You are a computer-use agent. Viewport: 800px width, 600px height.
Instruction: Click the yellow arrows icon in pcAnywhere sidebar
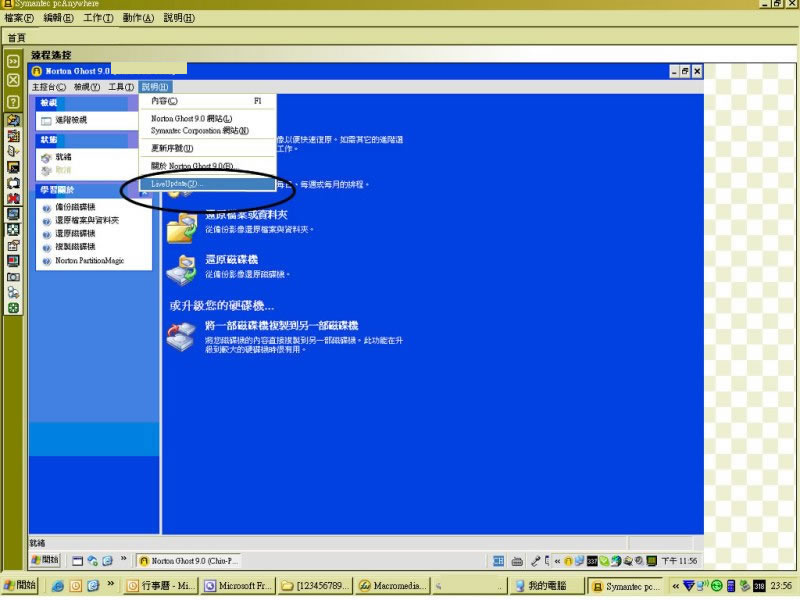13,120
